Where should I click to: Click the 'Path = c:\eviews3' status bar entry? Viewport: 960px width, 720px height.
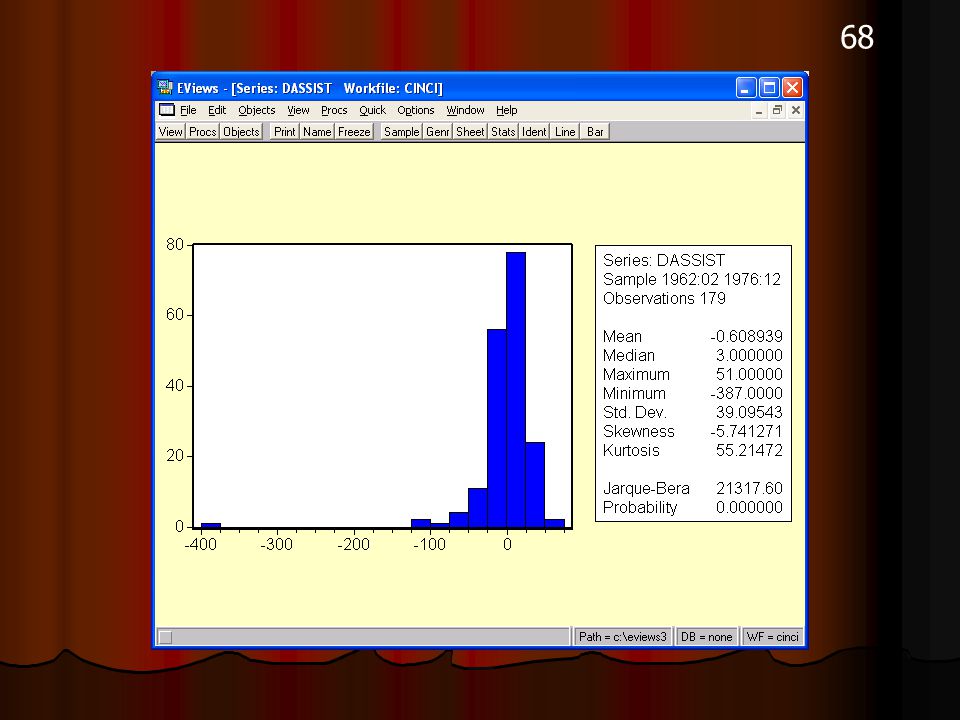(x=623, y=637)
